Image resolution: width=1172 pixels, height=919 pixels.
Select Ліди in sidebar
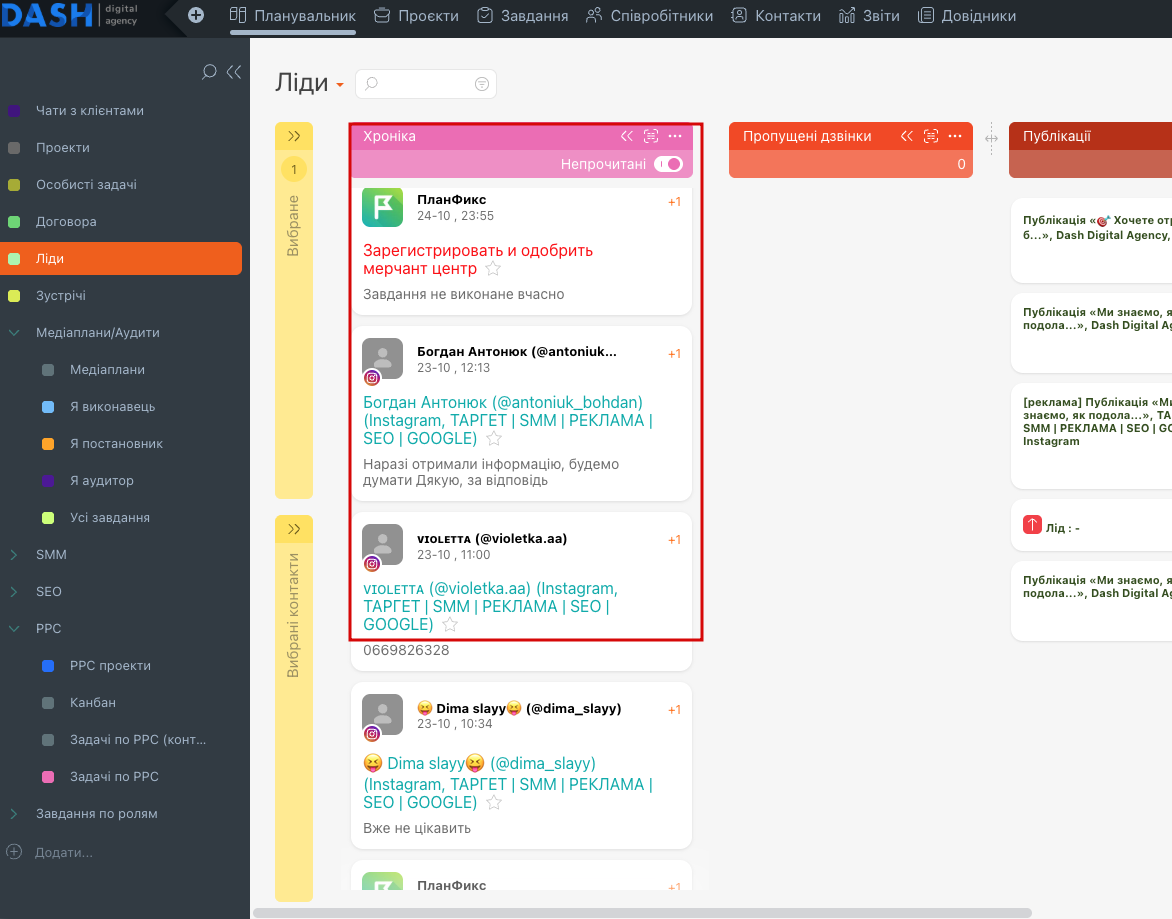[x=121, y=259]
